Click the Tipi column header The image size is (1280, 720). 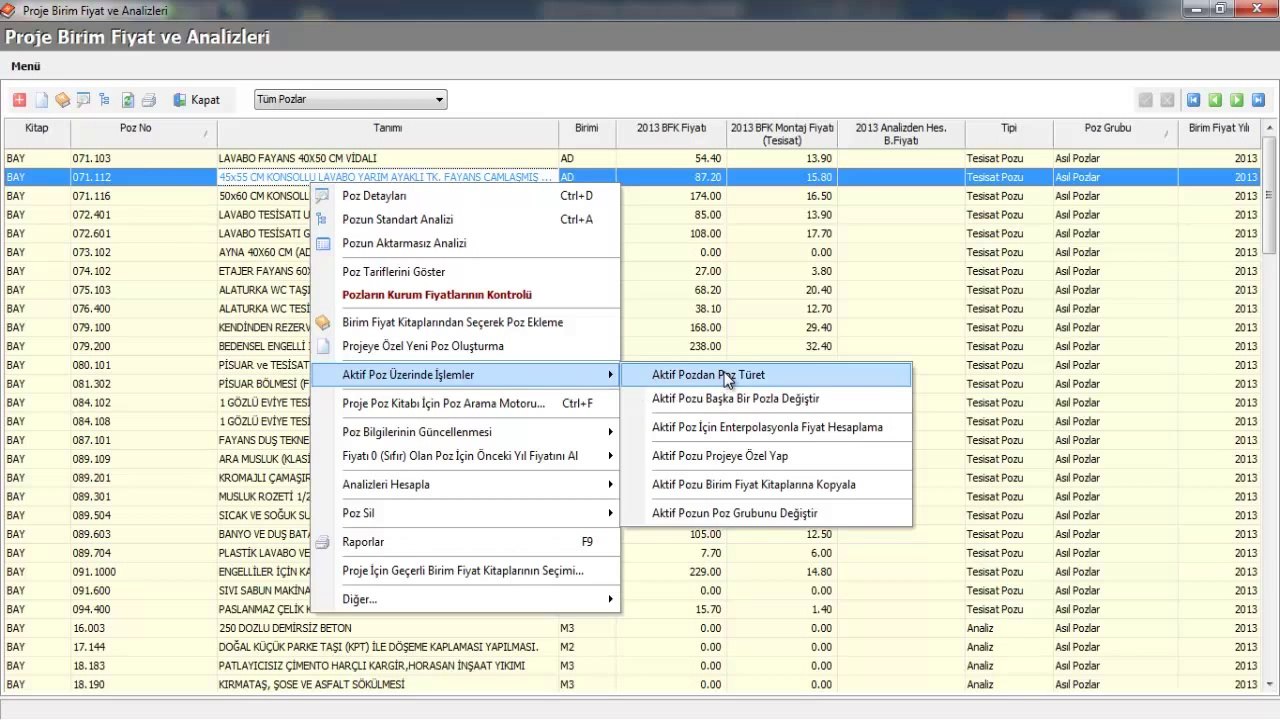(x=1009, y=134)
